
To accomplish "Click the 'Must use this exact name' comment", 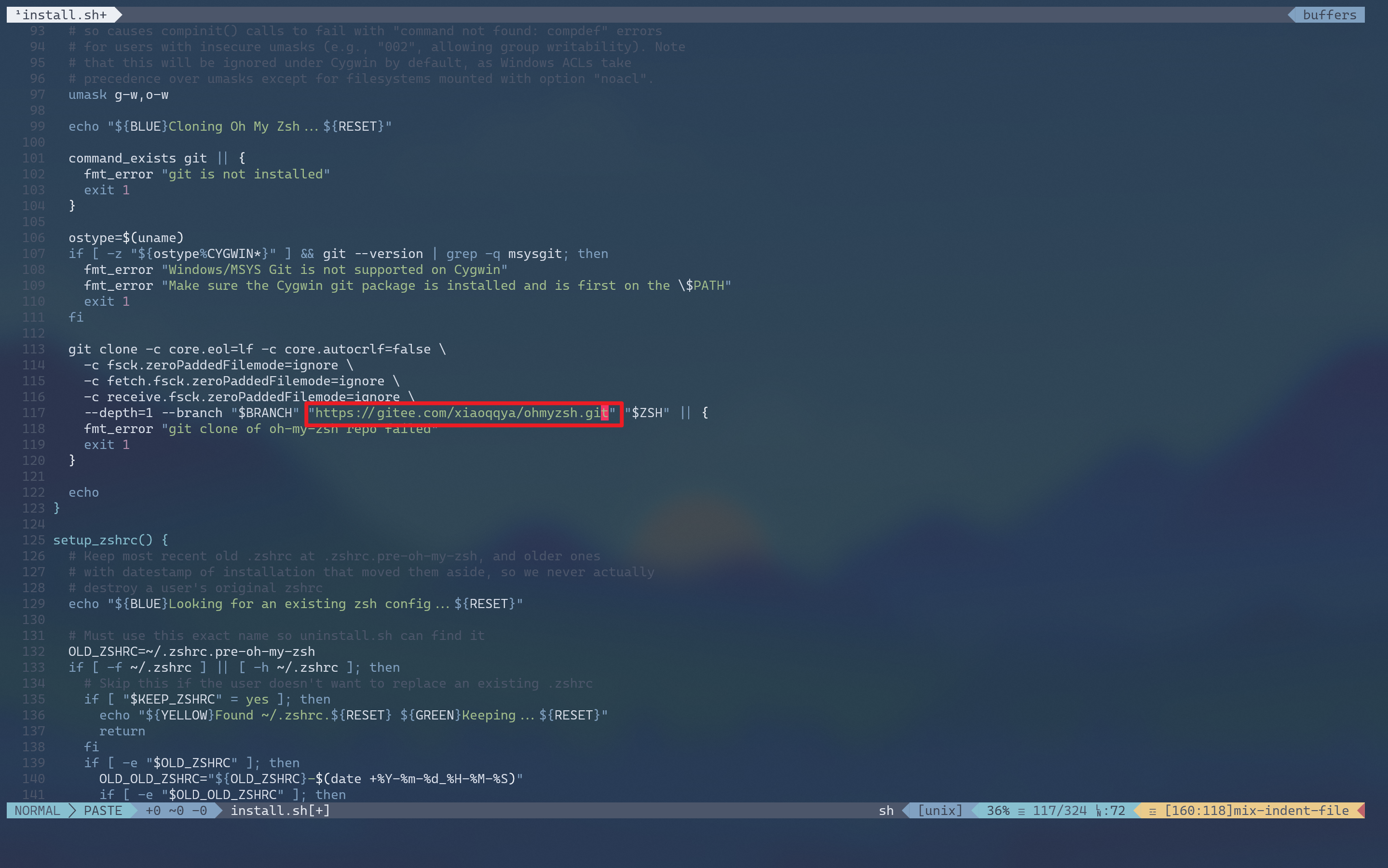I will pyautogui.click(x=277, y=636).
